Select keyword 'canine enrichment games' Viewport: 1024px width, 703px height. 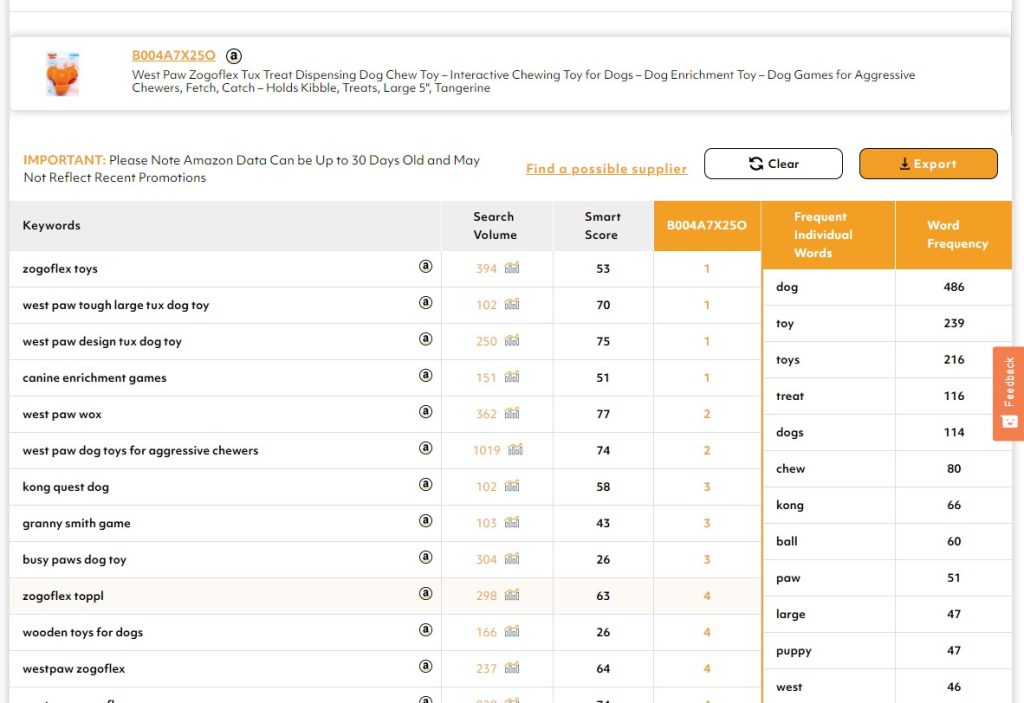point(95,378)
